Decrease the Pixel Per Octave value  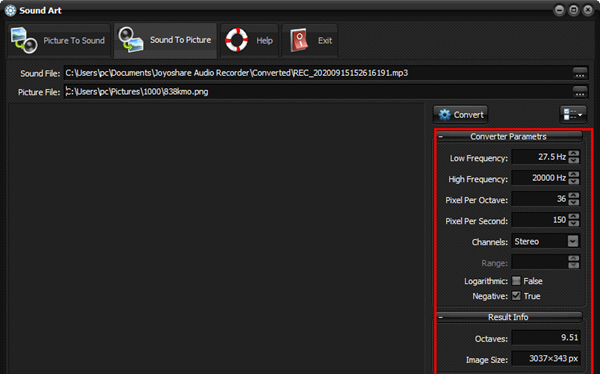coord(574,203)
